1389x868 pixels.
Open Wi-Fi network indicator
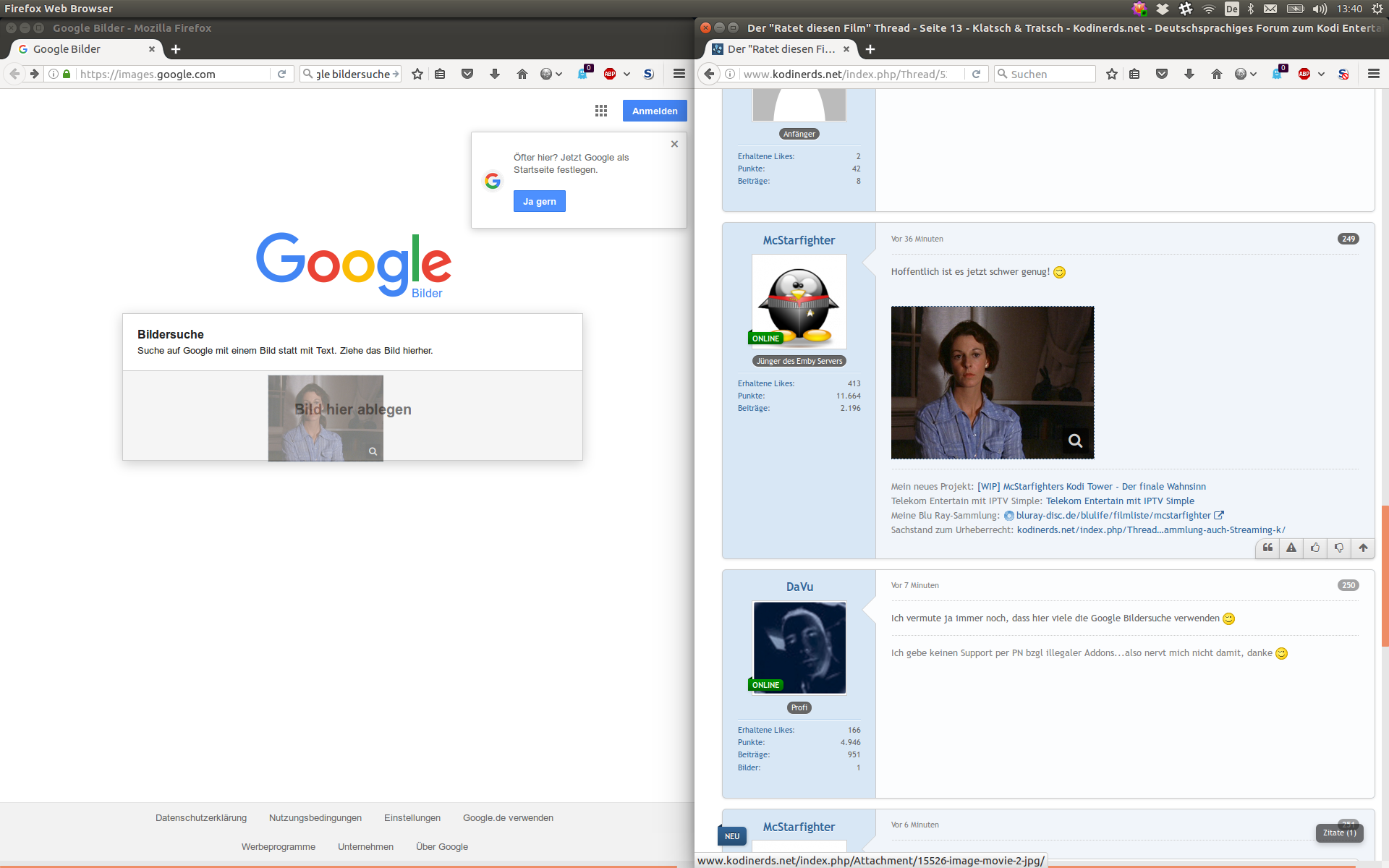coord(1209,9)
